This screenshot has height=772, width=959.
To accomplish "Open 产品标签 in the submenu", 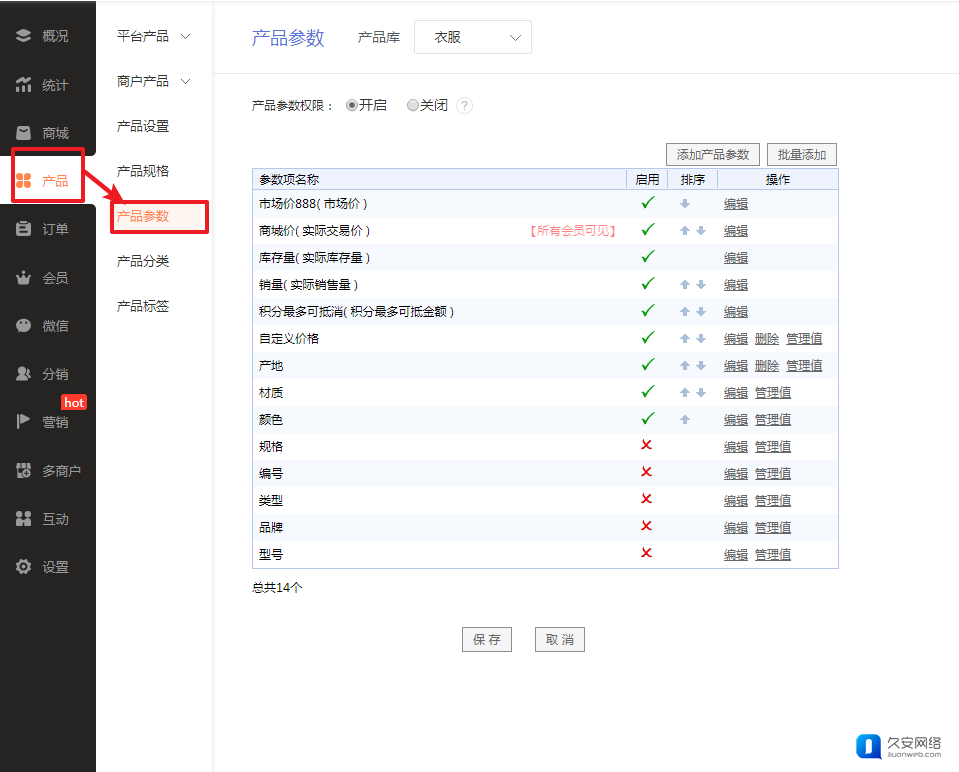I will click(143, 306).
